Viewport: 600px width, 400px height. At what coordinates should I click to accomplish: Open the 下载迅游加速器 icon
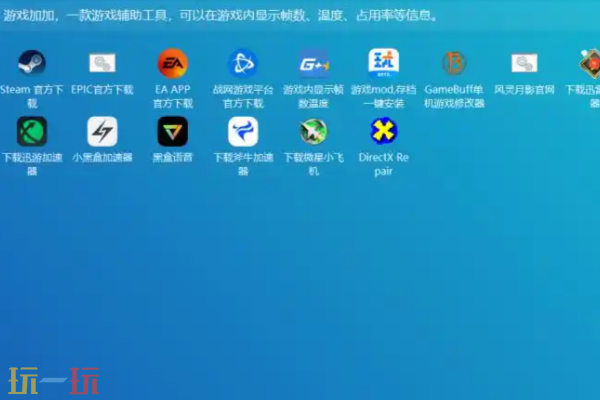[32, 131]
